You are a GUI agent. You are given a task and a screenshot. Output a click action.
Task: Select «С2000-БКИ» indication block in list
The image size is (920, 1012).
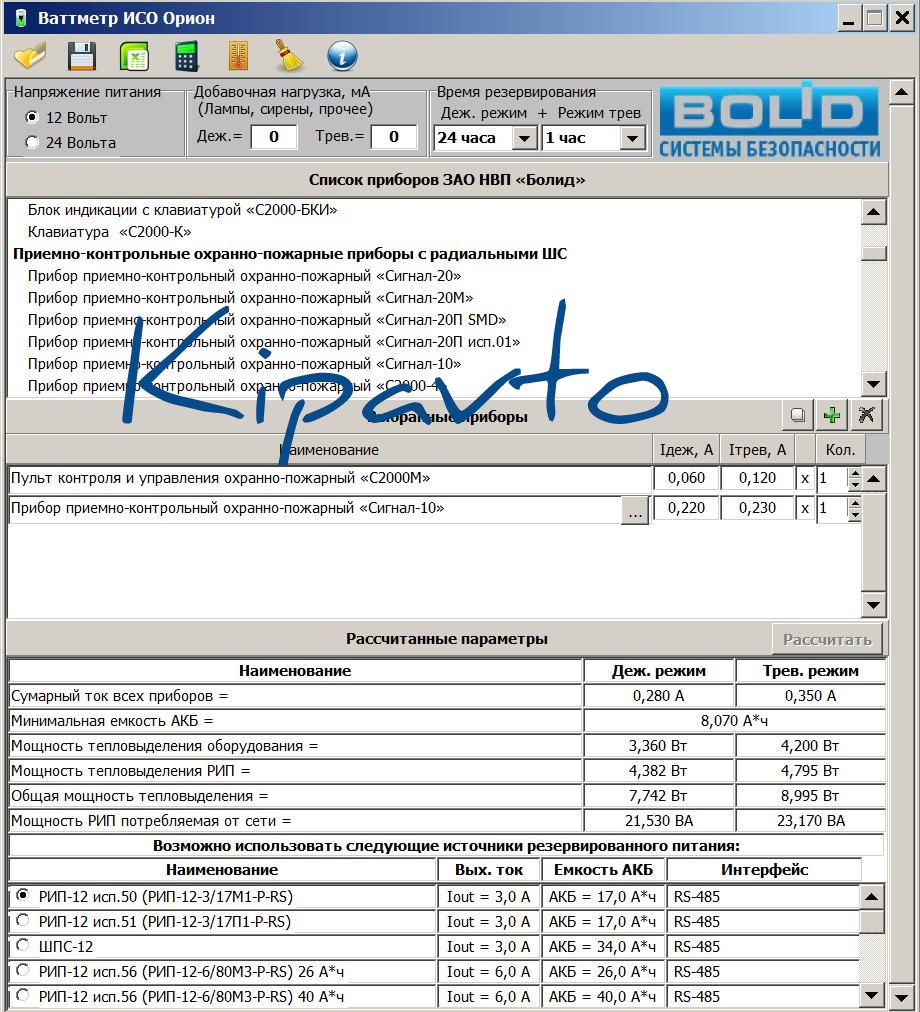click(x=182, y=210)
